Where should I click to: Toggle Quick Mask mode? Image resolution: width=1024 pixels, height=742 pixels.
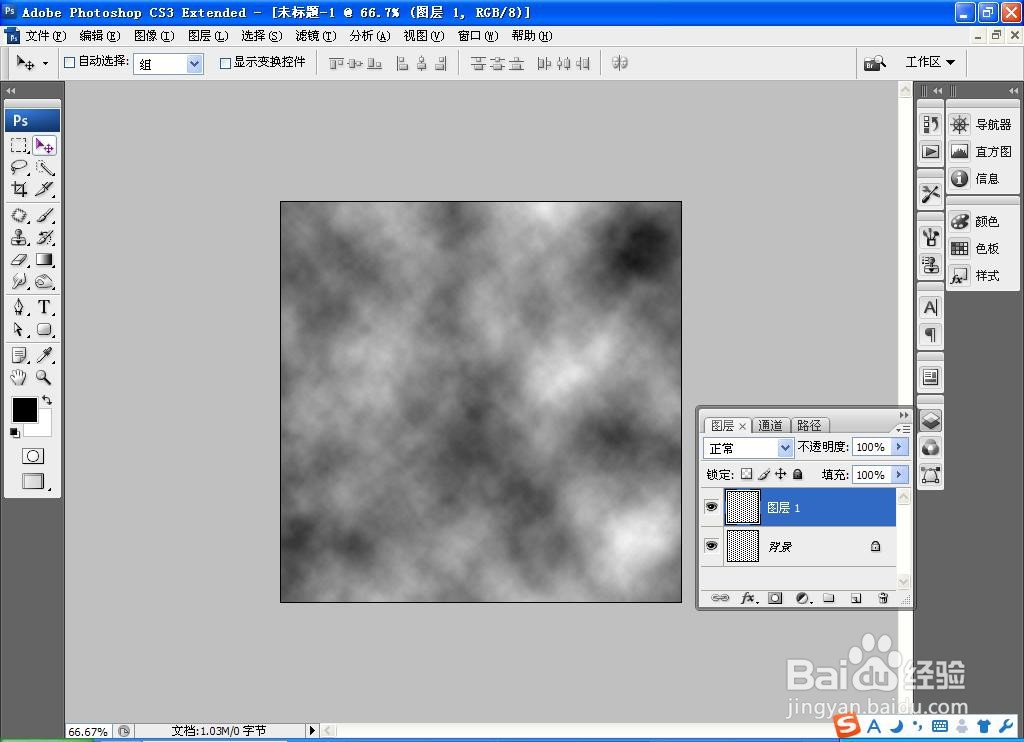coord(33,456)
